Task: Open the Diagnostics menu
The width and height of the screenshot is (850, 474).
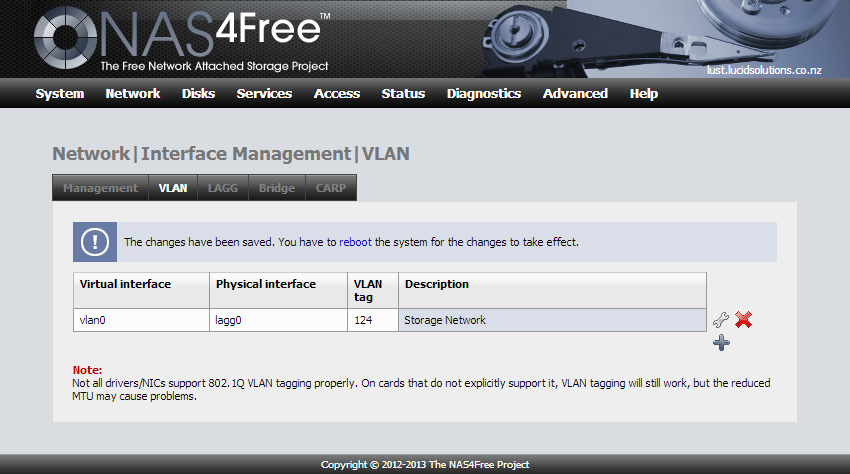Action: coord(484,93)
